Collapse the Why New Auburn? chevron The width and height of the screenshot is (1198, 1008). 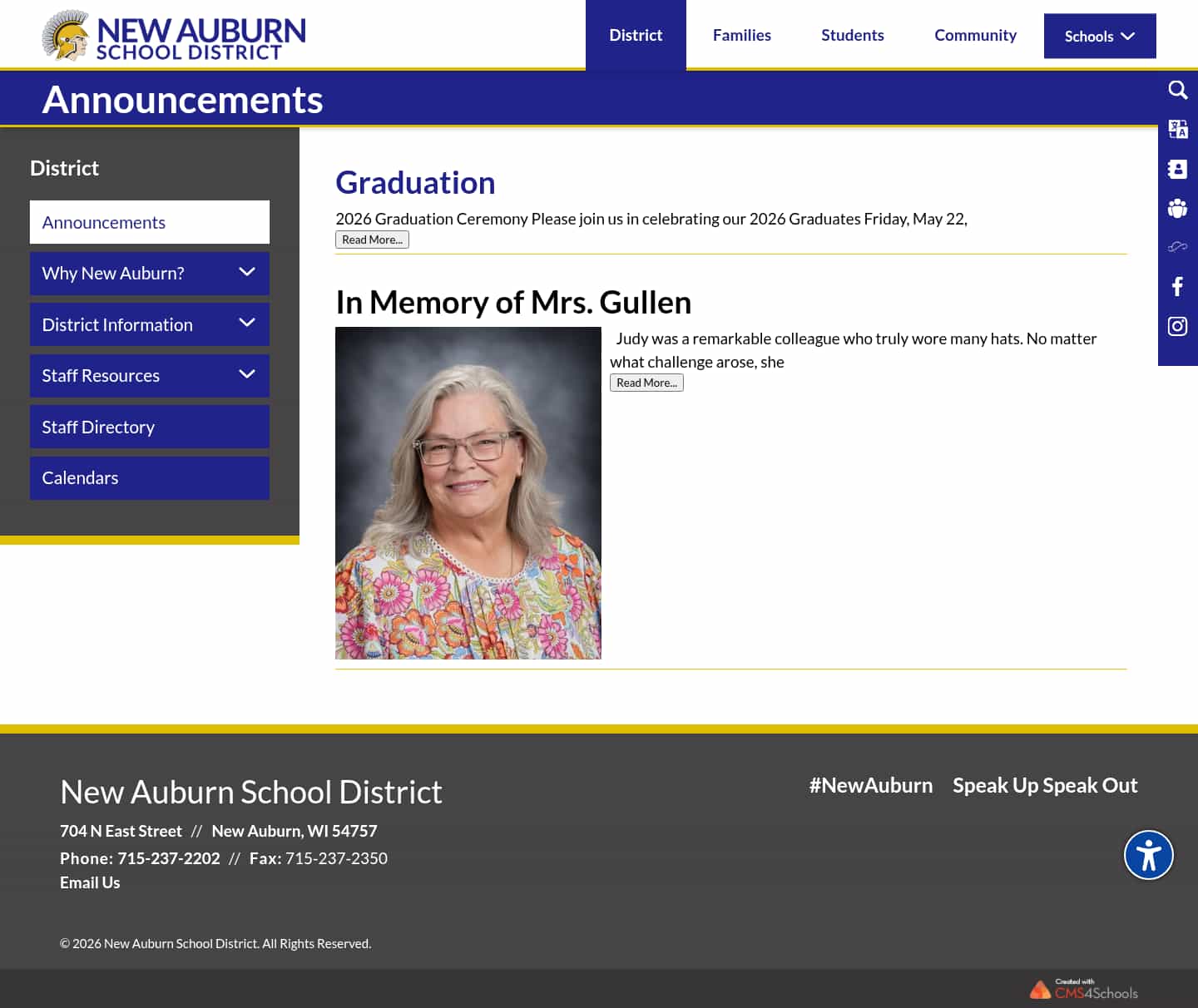point(246,273)
